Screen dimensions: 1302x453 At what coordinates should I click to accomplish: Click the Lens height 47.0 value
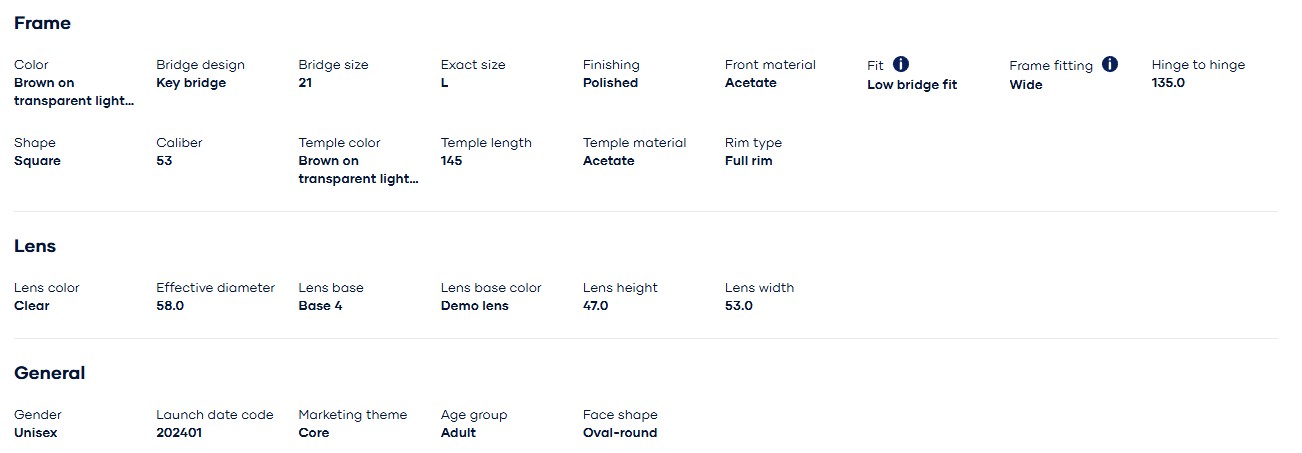[596, 306]
